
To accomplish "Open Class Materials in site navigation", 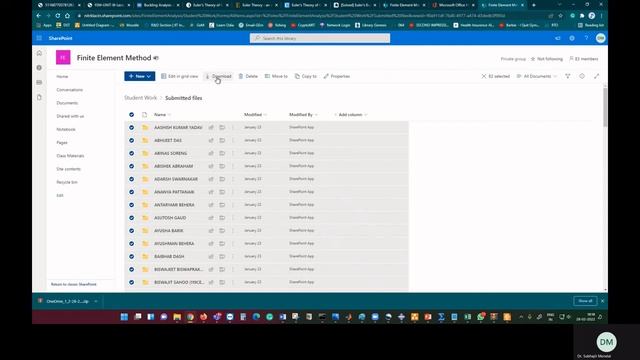I will point(70,156).
